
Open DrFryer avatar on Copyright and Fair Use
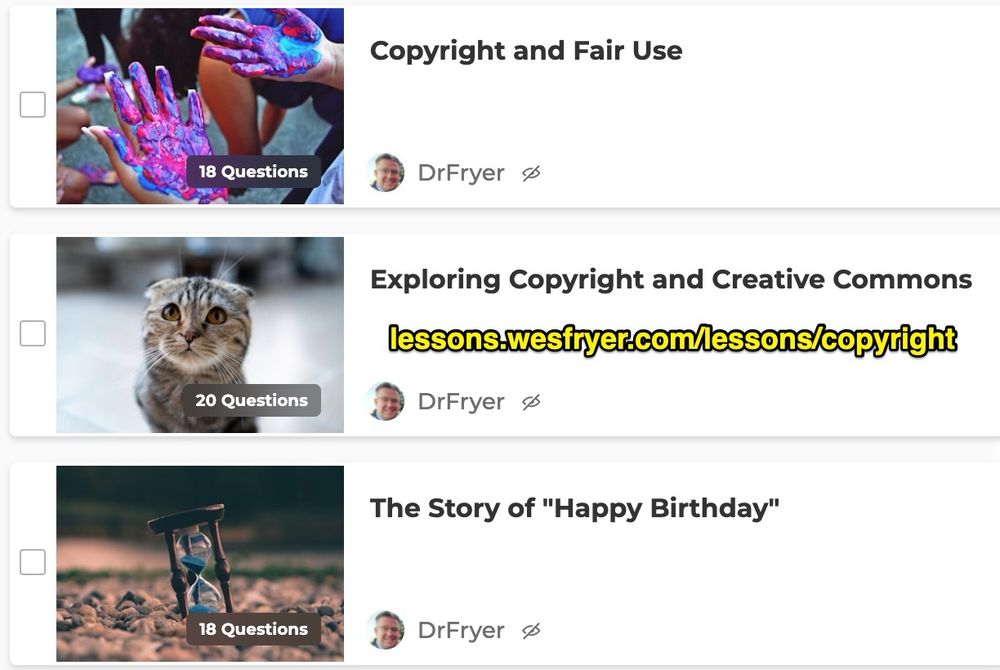pos(386,173)
